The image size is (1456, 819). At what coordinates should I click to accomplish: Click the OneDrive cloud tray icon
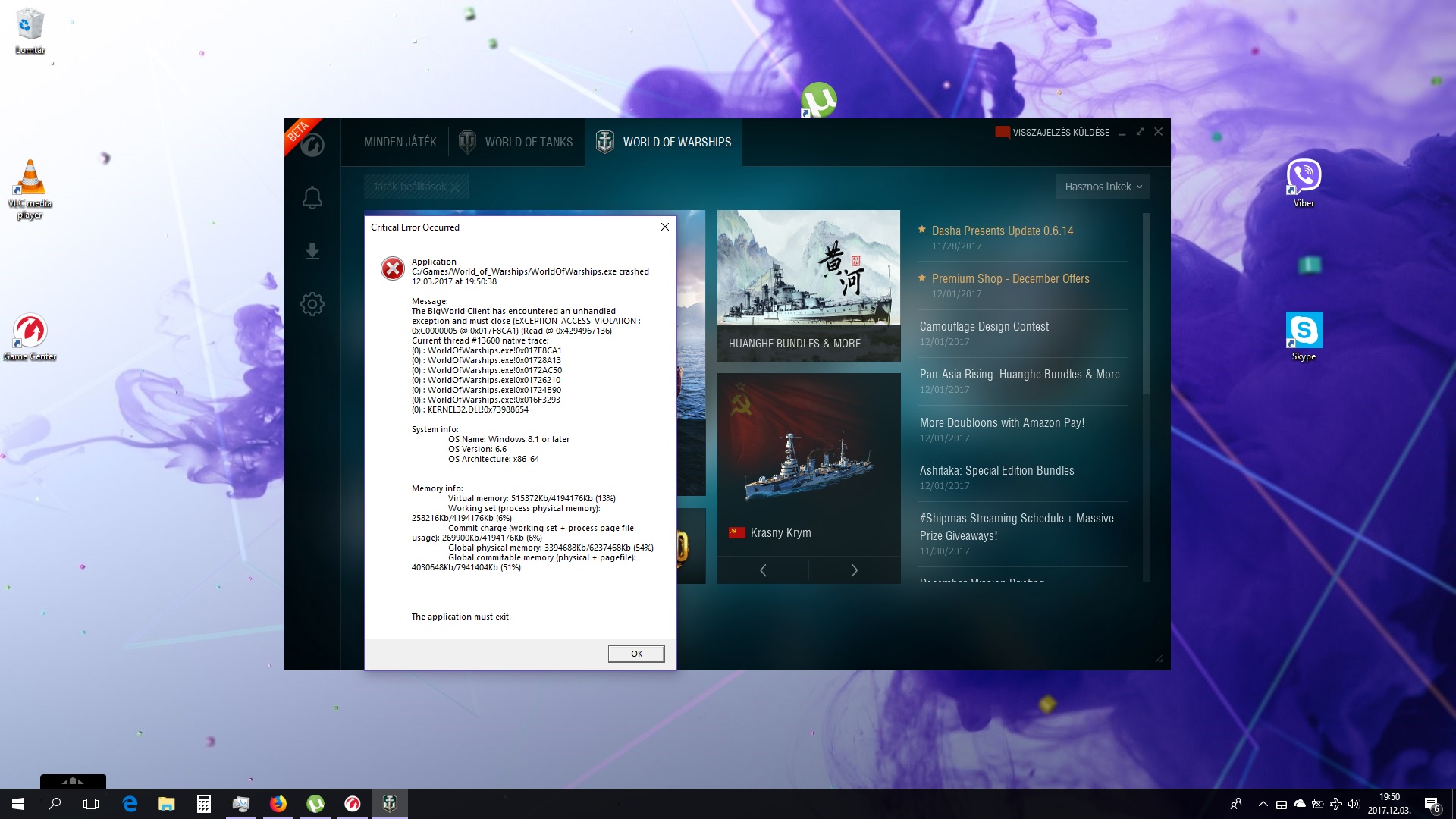(x=1300, y=804)
